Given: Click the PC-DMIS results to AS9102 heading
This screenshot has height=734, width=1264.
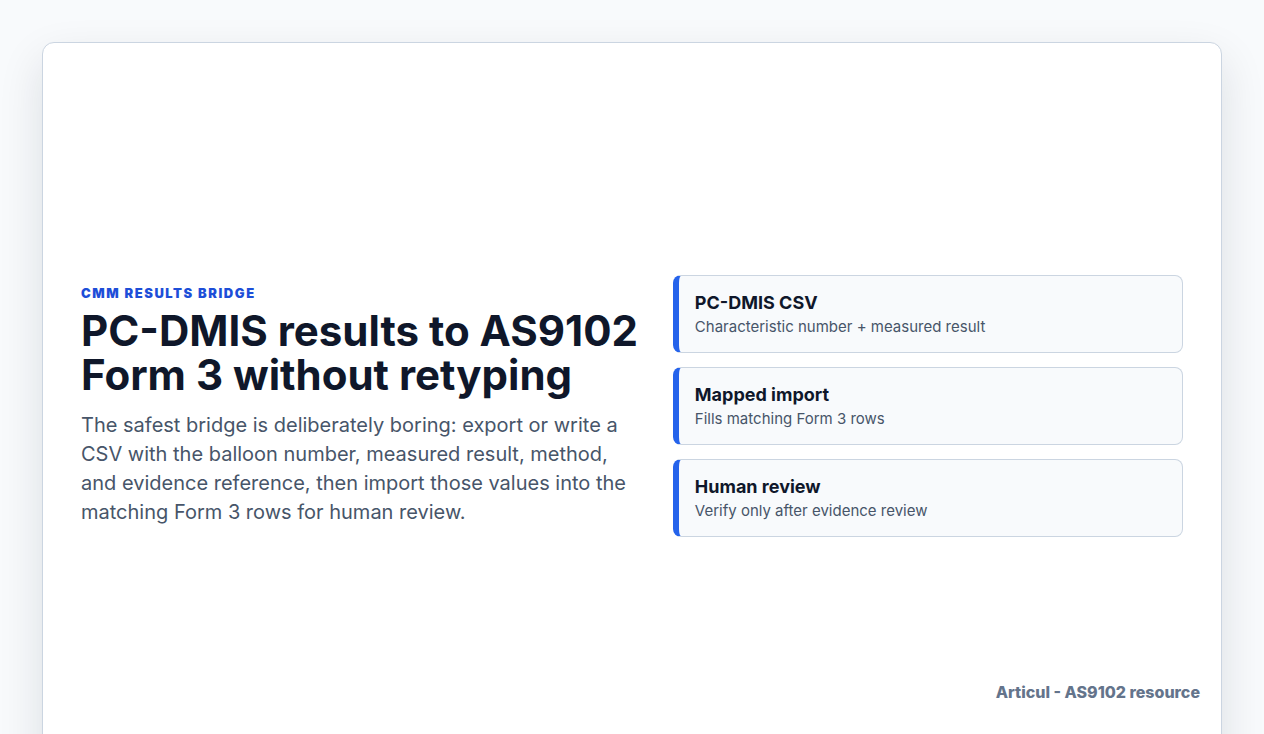Looking at the screenshot, I should 359,353.
